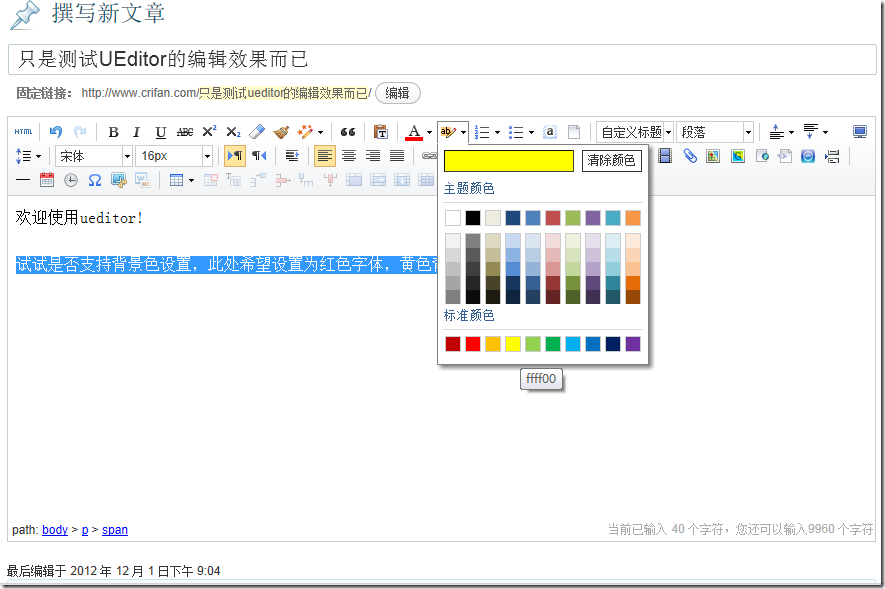Apply italic formatting
885x589 pixels.
pos(136,132)
